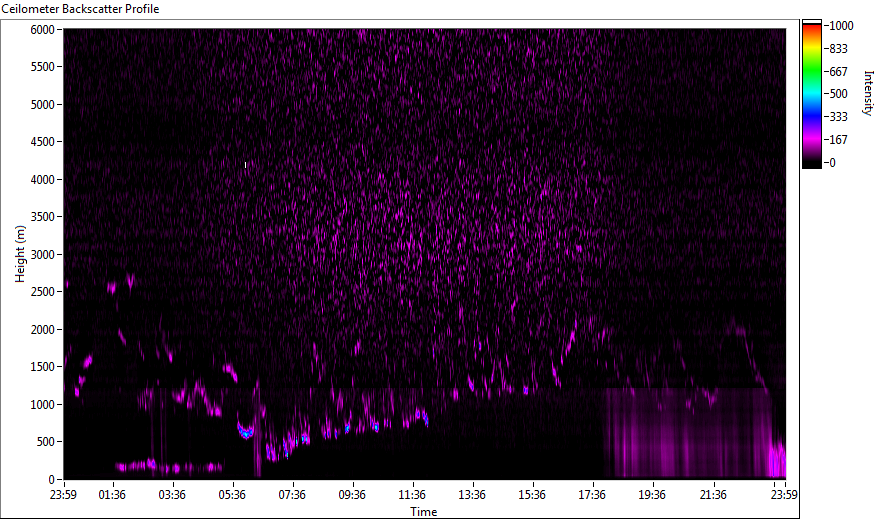The image size is (878, 519).
Task: Click the 500 value on the intensity scale
Action: [x=838, y=94]
